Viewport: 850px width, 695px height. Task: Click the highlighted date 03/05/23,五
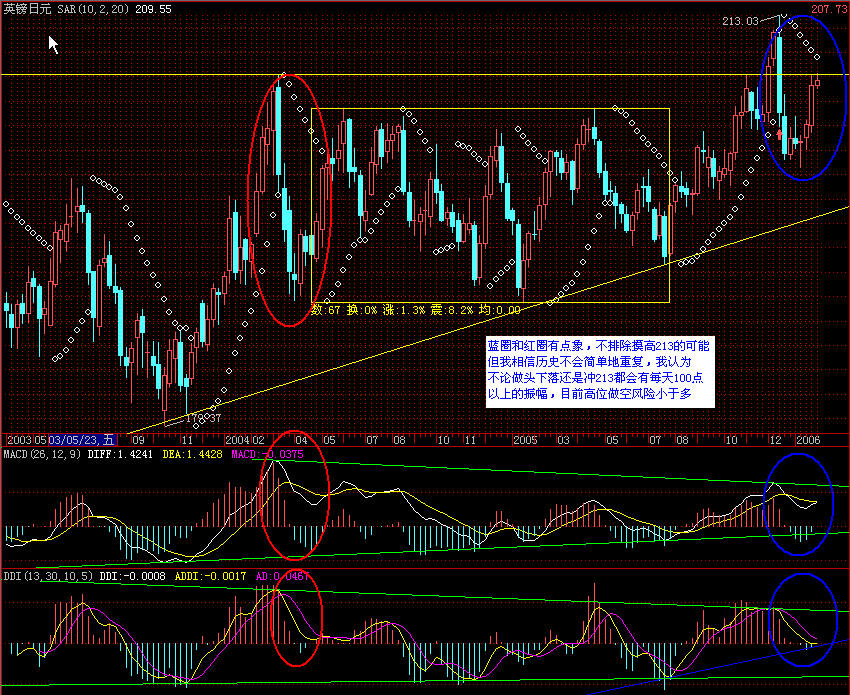click(x=82, y=440)
